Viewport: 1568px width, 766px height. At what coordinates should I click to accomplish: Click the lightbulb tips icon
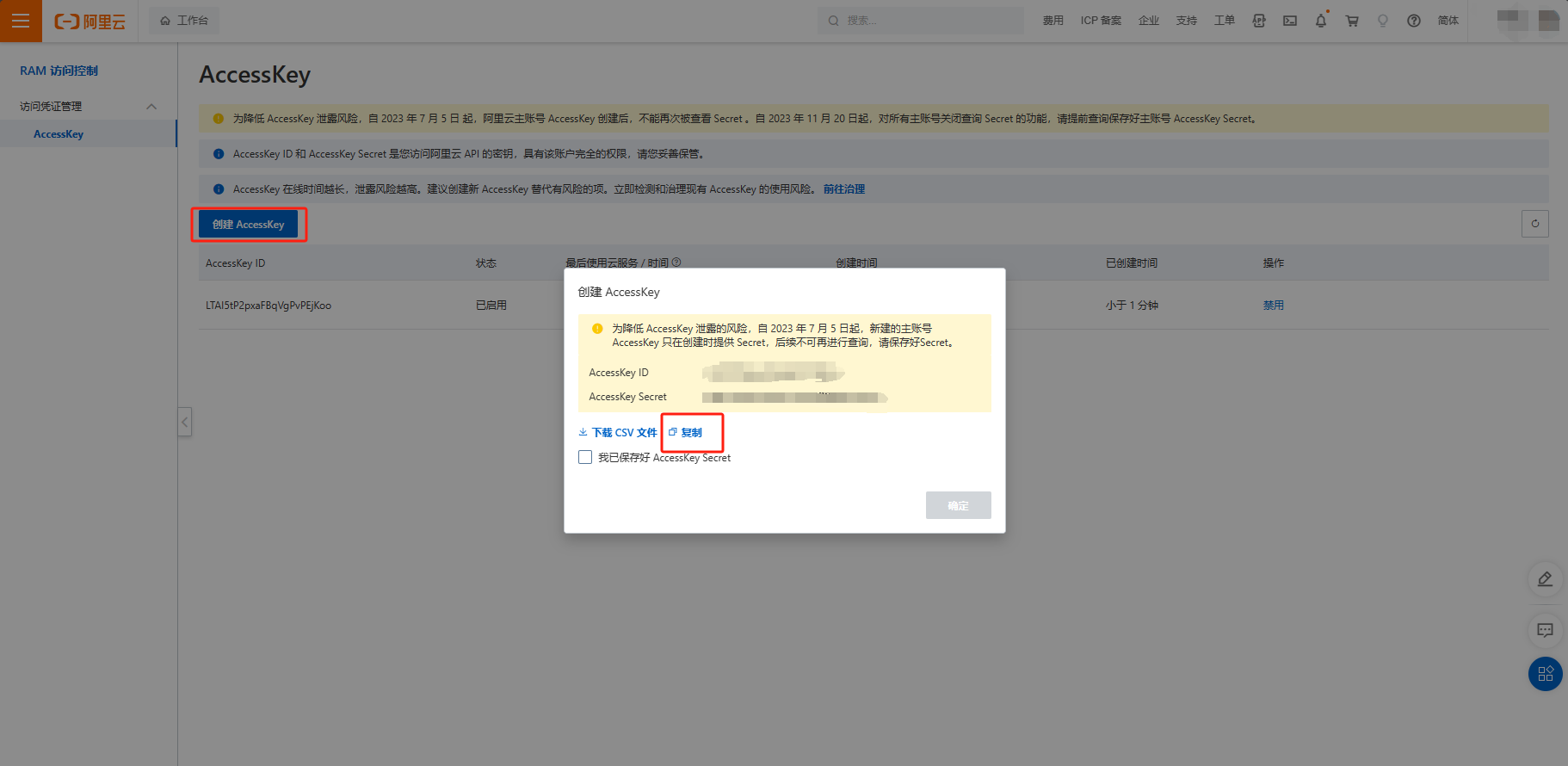click(x=1383, y=21)
